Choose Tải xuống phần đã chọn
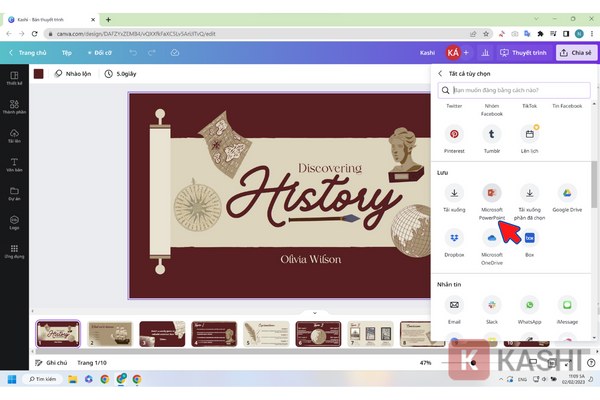The height and width of the screenshot is (400, 600). (x=530, y=193)
